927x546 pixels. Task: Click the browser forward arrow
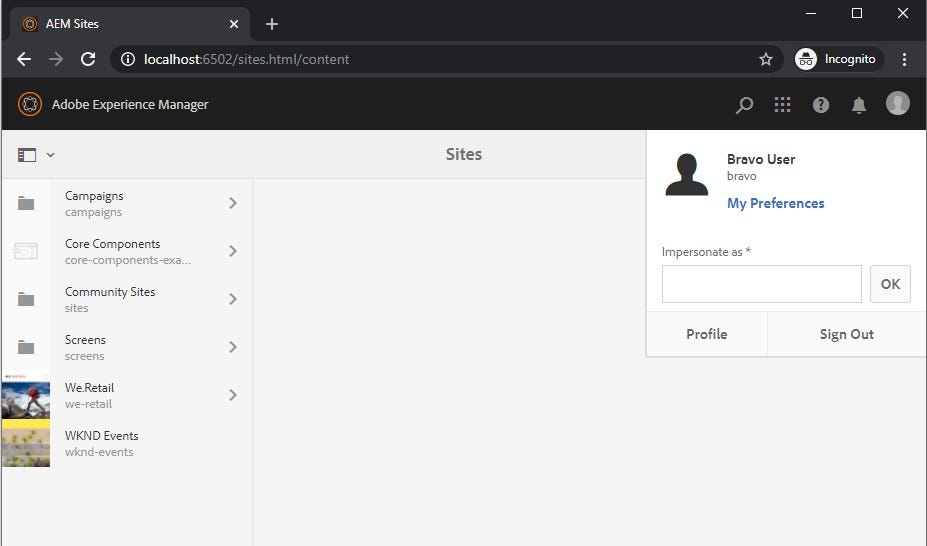pos(56,59)
